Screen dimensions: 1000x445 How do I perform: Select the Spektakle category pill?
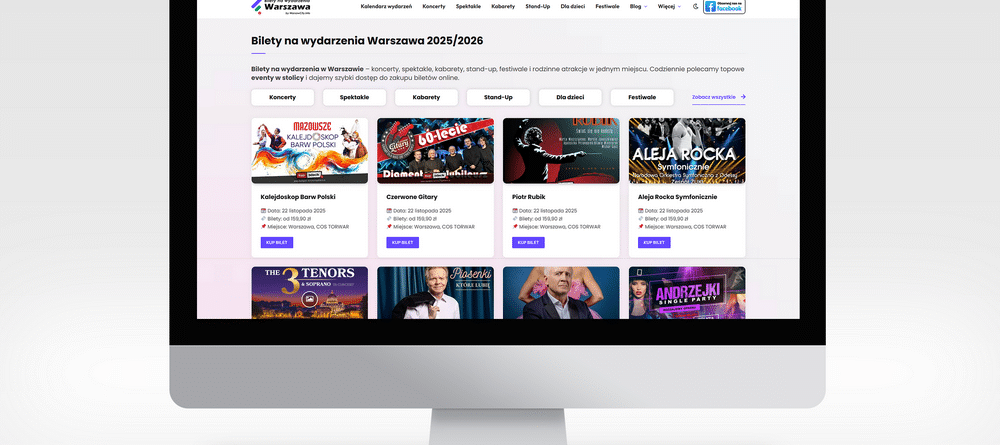355,98
